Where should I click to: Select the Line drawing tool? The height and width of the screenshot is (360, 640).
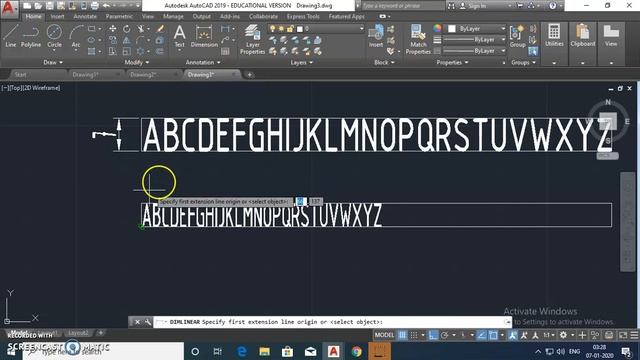[x=11, y=36]
